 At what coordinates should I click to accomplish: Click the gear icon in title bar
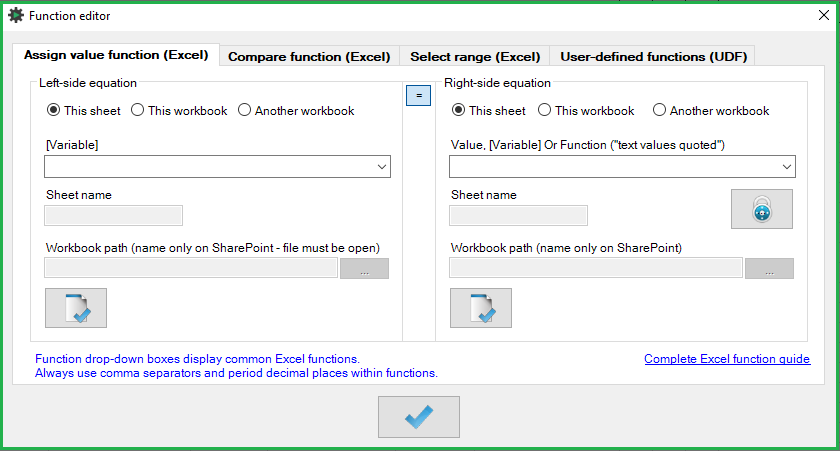16,16
